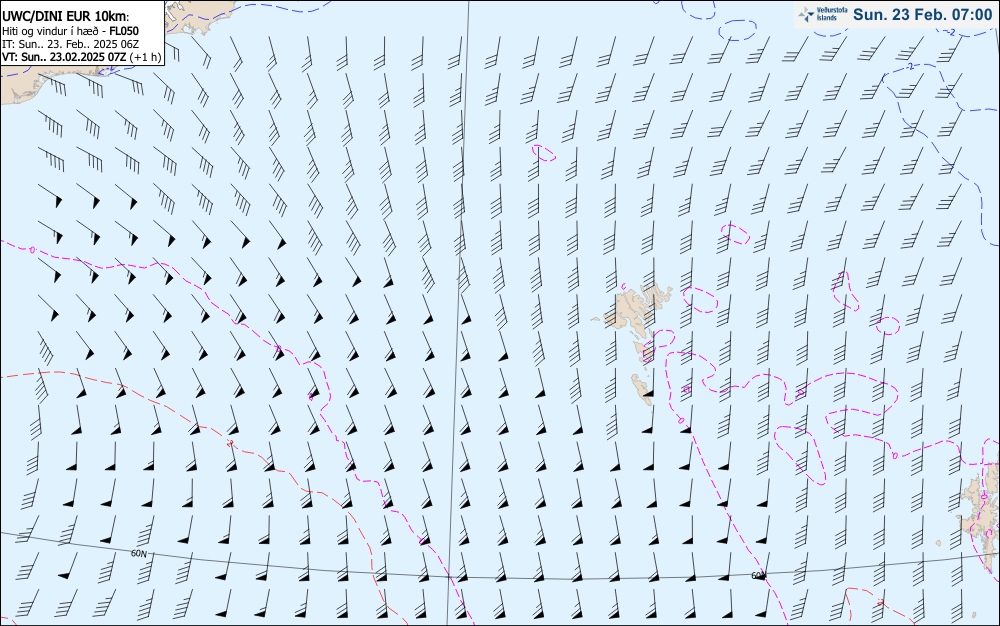Select the 'Hiti og vindur í hæð - FL050' line
The height and width of the screenshot is (626, 1000).
70,31
